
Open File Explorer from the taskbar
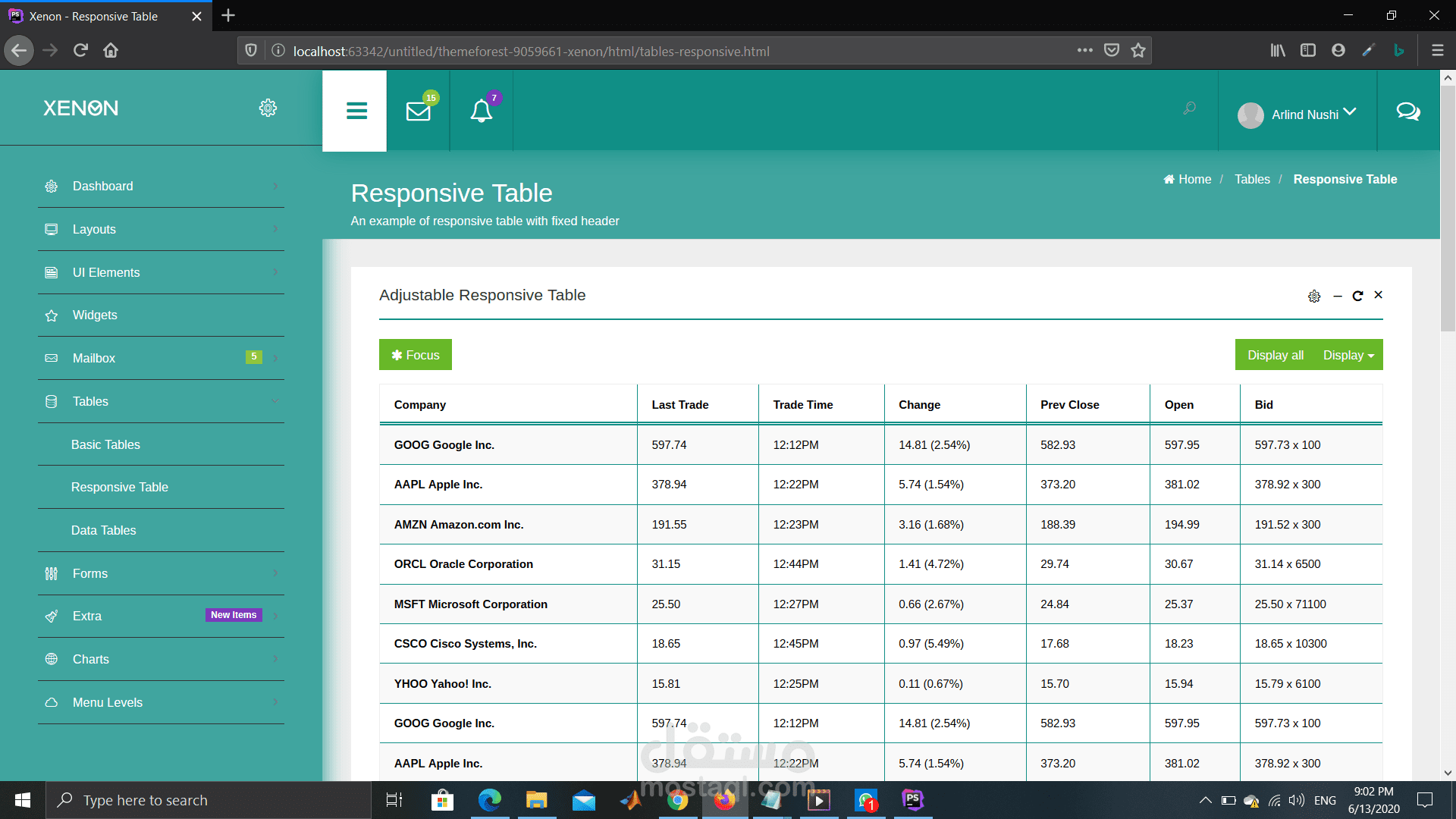pos(536,800)
